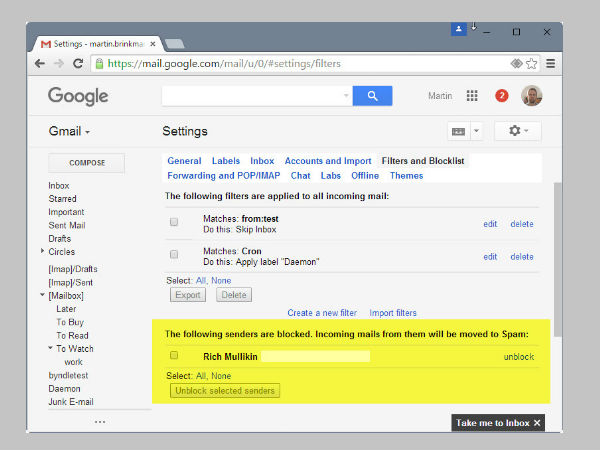The width and height of the screenshot is (600, 450).
Task: Open Accounts and Import tab
Action: (328, 161)
